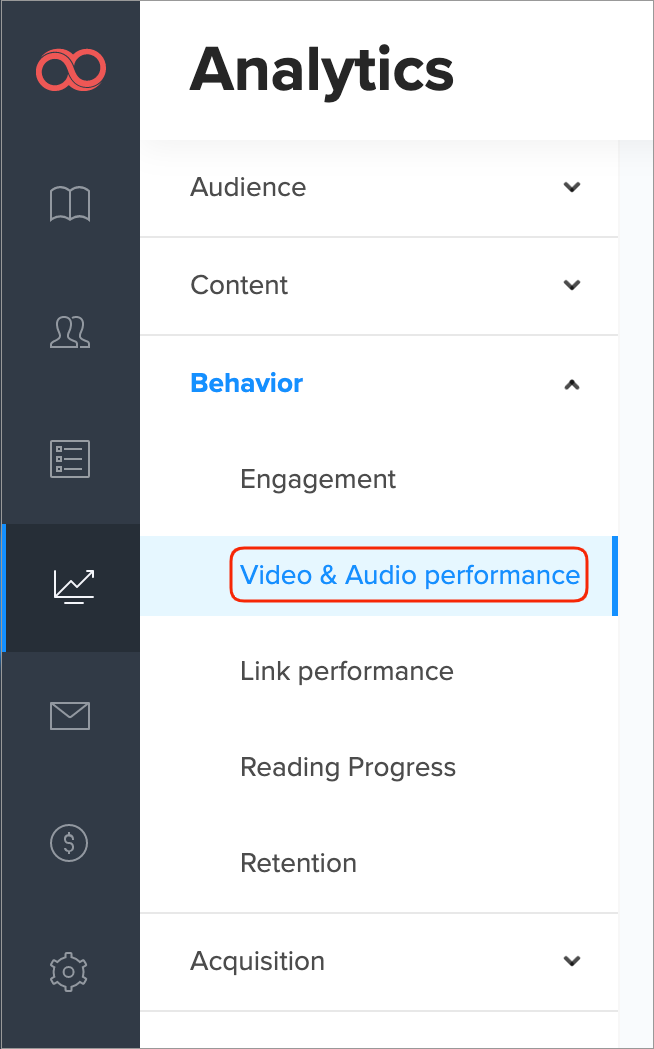Viewport: 654px width, 1049px height.
Task: Open the settings gear sidebar icon
Action: point(70,970)
